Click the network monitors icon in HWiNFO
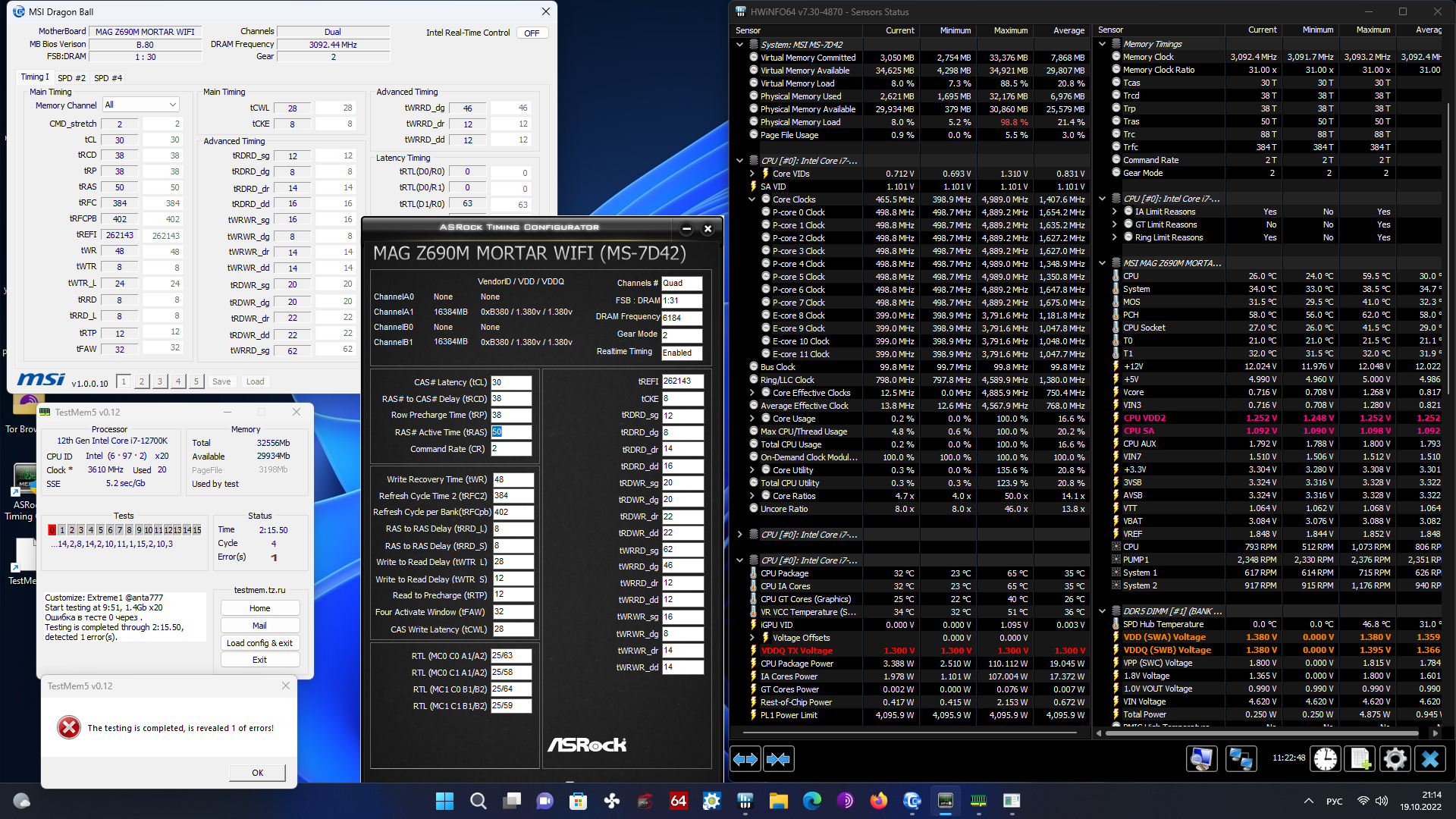This screenshot has height=819, width=1456. pyautogui.click(x=1241, y=759)
